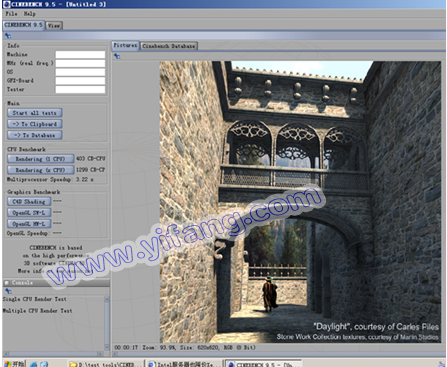Viewport: 447px width, 367px height.
Task: Click the To Database button
Action: tap(35, 135)
